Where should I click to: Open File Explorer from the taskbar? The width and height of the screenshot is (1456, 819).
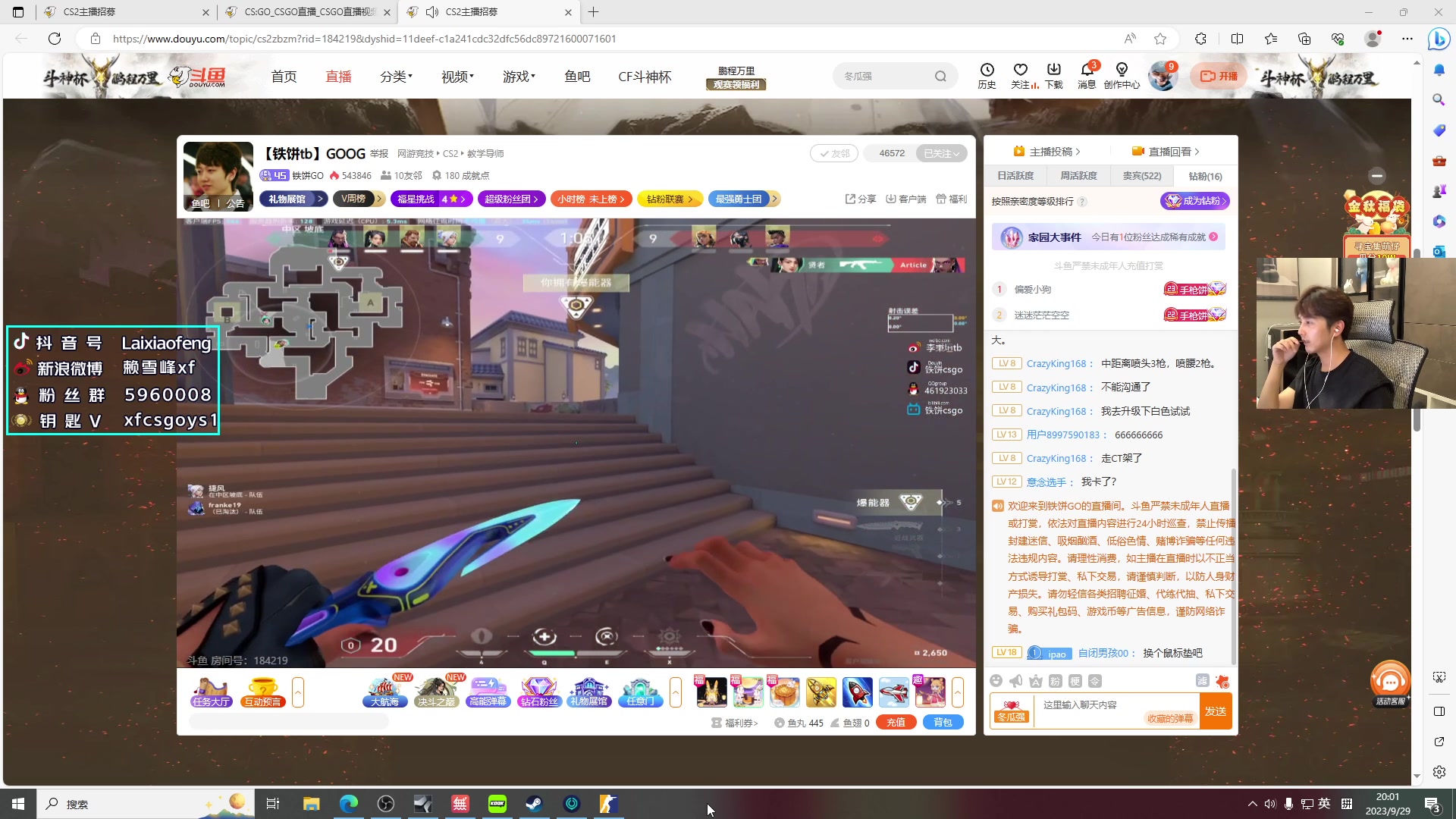pos(311,804)
